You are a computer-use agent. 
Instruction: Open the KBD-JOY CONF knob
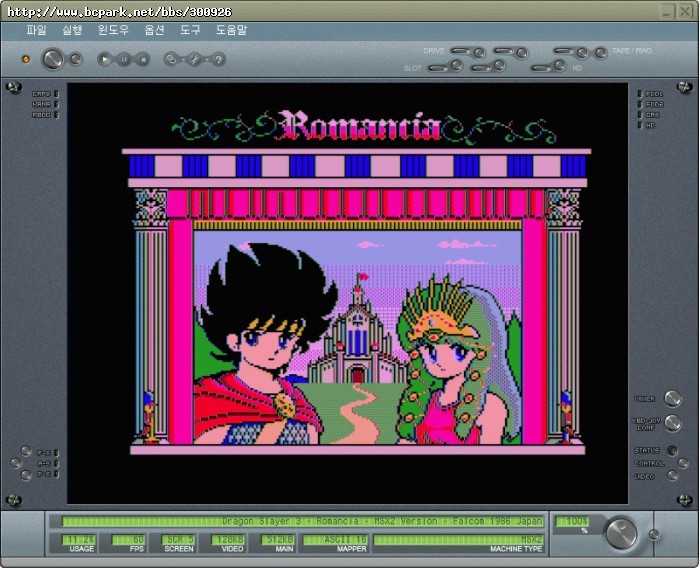click(x=672, y=423)
